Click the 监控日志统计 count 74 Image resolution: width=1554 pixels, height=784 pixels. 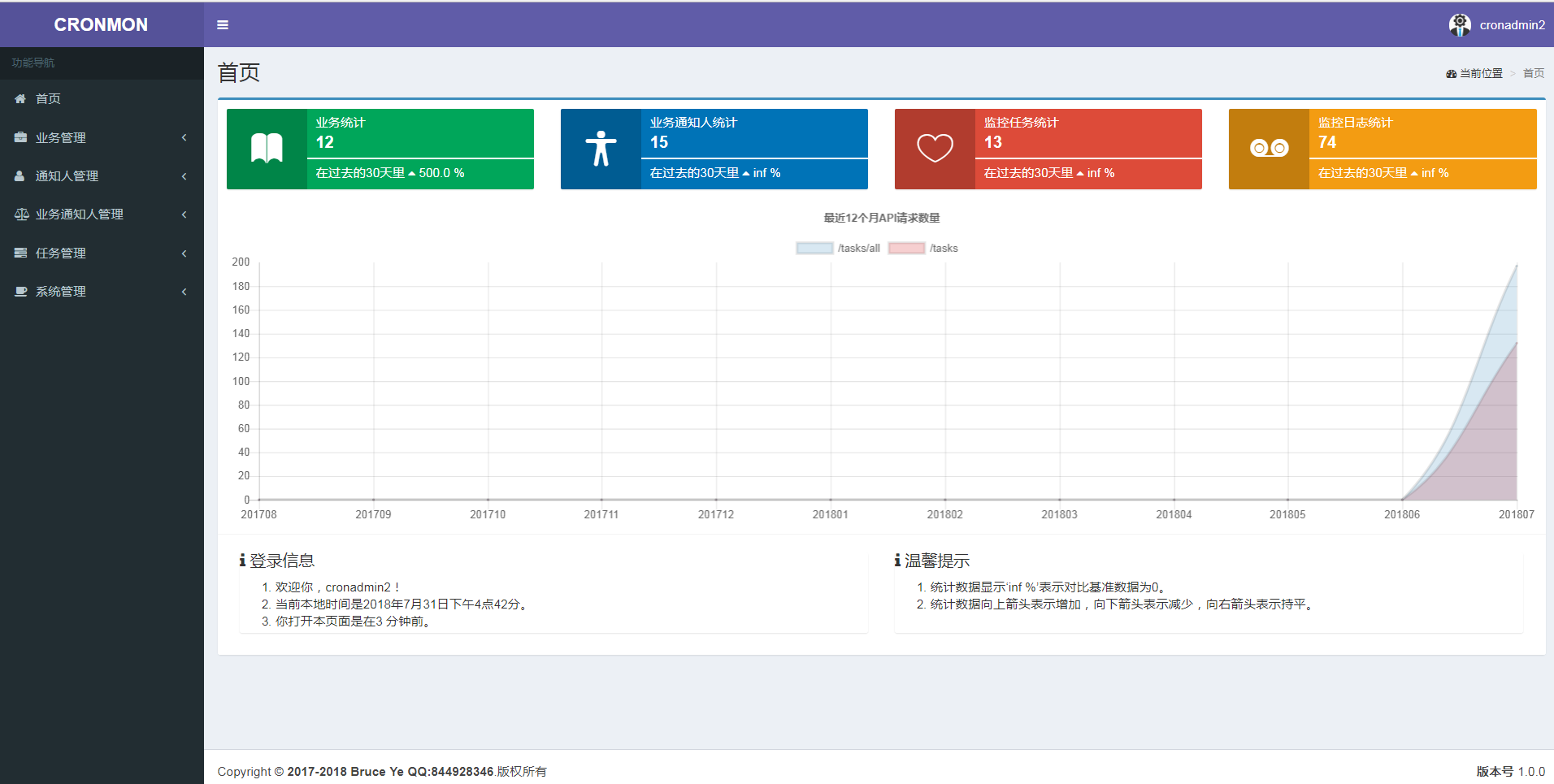tap(1327, 142)
